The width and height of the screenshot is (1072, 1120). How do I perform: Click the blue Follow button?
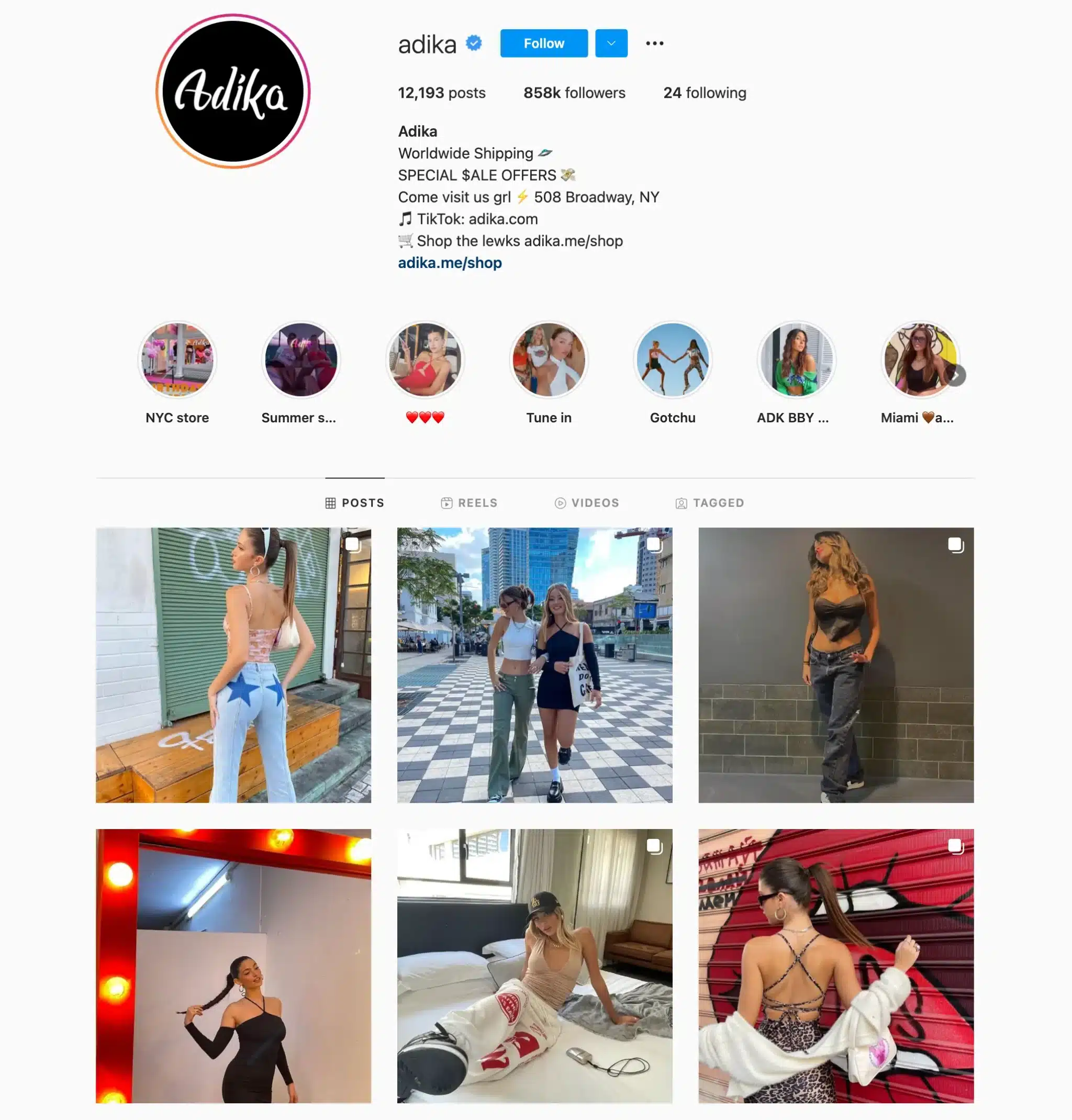[543, 43]
